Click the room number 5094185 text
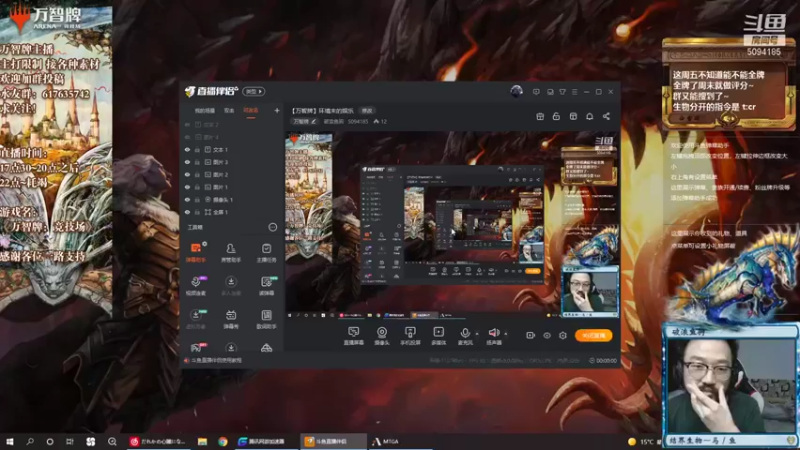Image resolution: width=800 pixels, height=450 pixels. pyautogui.click(x=358, y=122)
